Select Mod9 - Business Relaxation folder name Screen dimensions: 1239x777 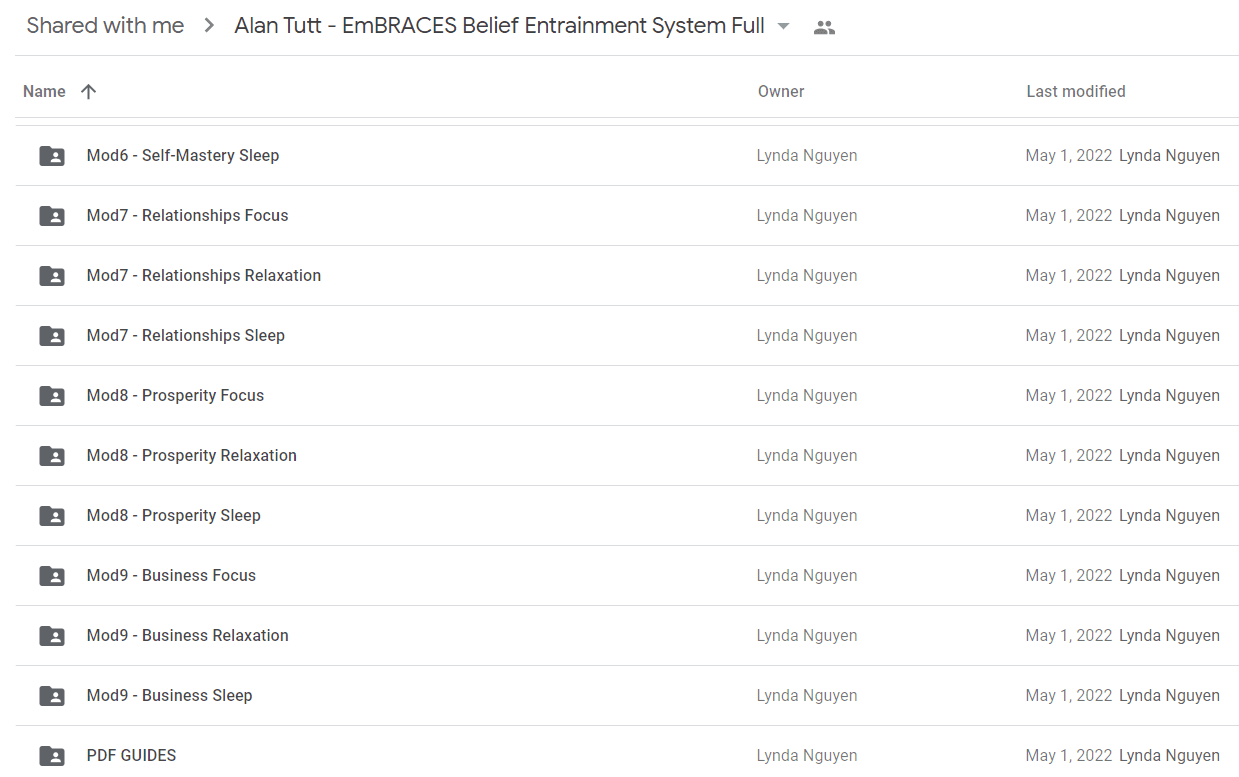[188, 636]
